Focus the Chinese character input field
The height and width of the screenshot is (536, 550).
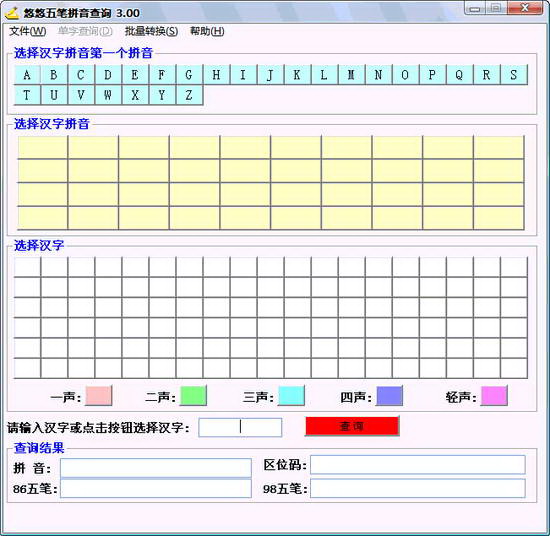[x=240, y=427]
